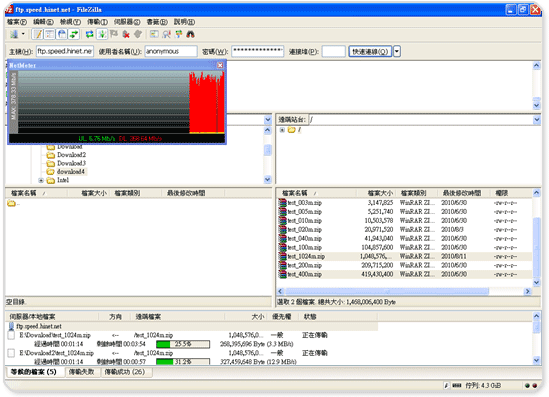Click the blue refresh file lists icon
This screenshot has width=549, height=397.
(90, 34)
